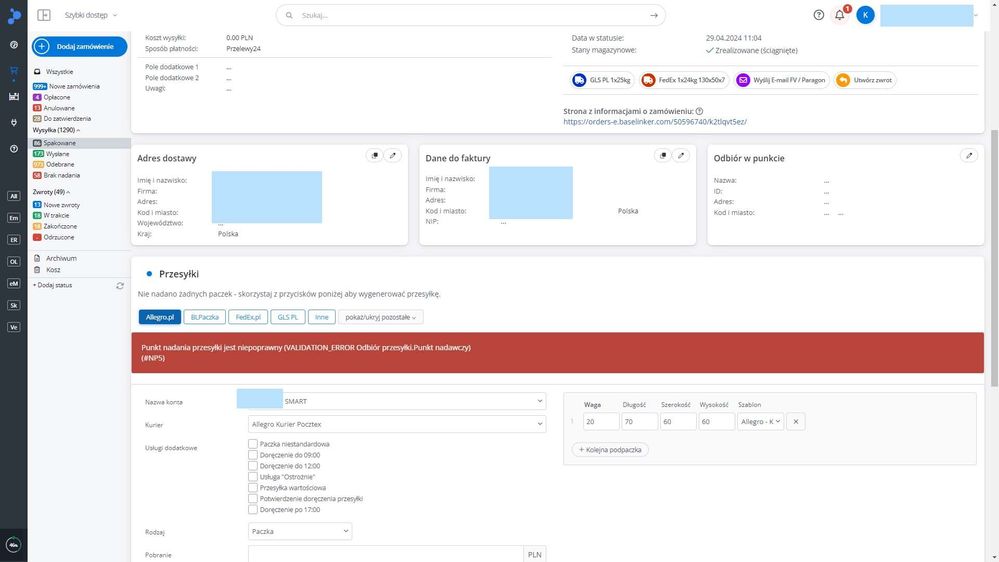Open the 'Szablon' Allegro template dropdown

(x=760, y=421)
